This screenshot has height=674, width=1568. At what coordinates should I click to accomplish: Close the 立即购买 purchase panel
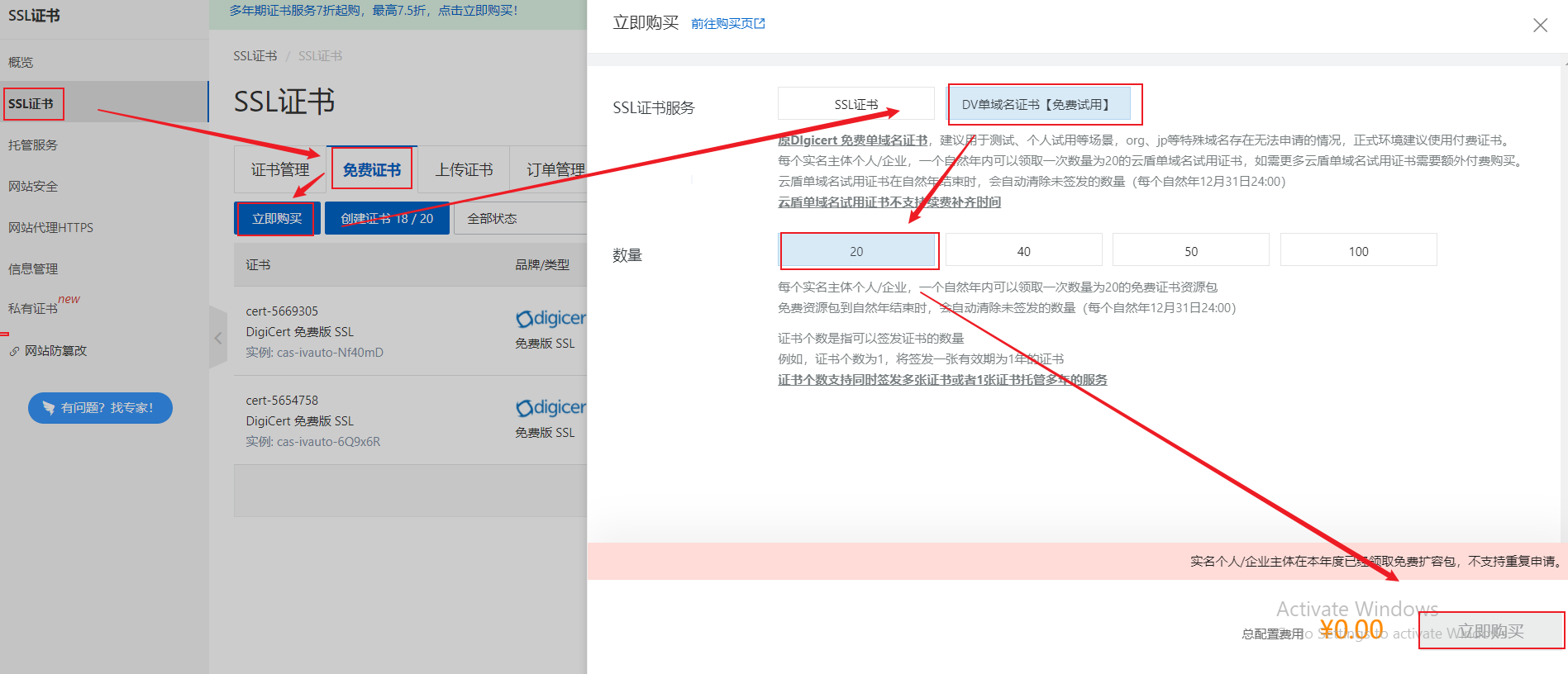[1540, 26]
